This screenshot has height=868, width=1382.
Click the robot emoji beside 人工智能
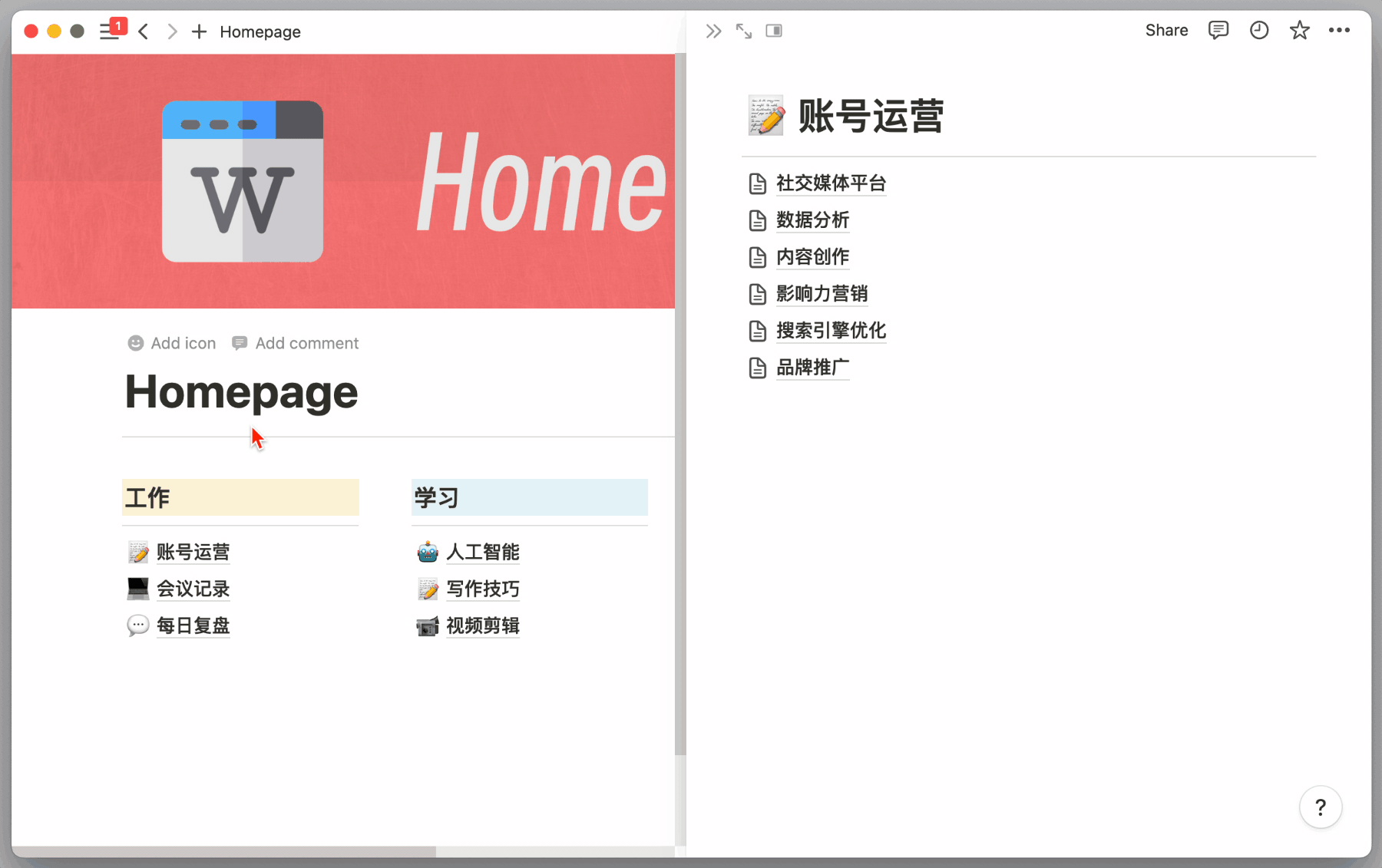[428, 552]
